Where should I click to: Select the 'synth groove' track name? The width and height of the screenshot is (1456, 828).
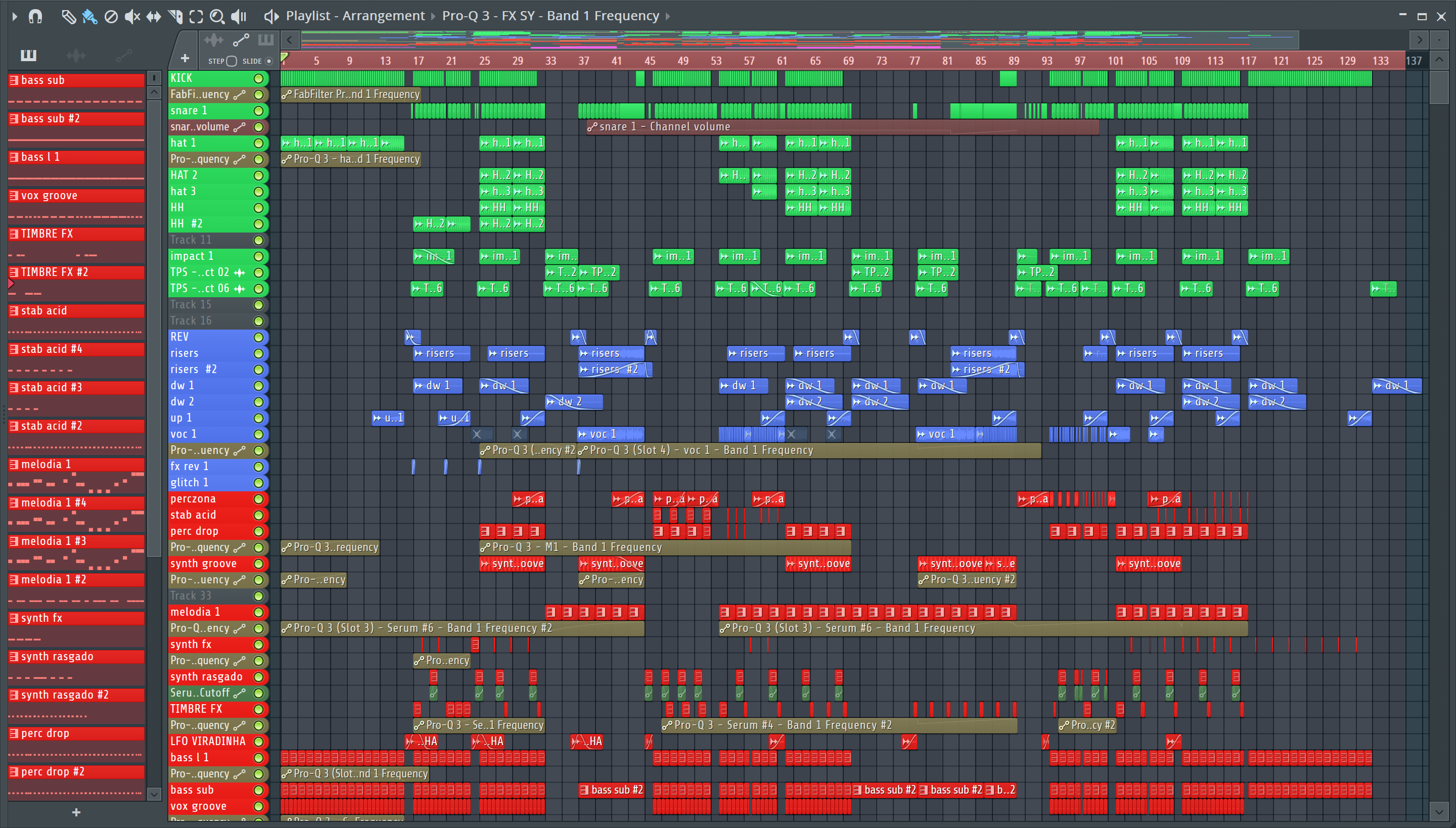(204, 564)
